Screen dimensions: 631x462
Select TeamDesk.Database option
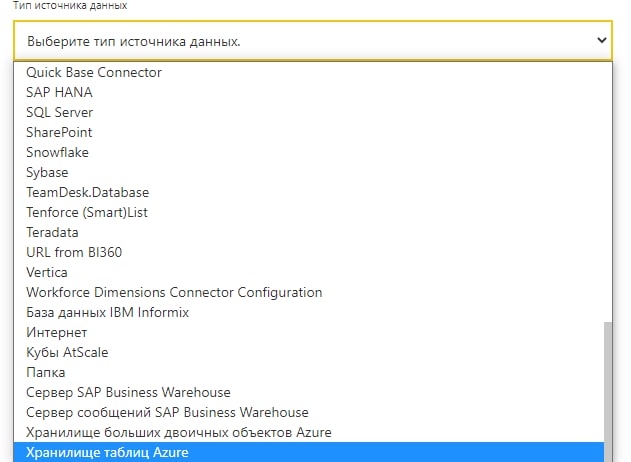point(309,192)
